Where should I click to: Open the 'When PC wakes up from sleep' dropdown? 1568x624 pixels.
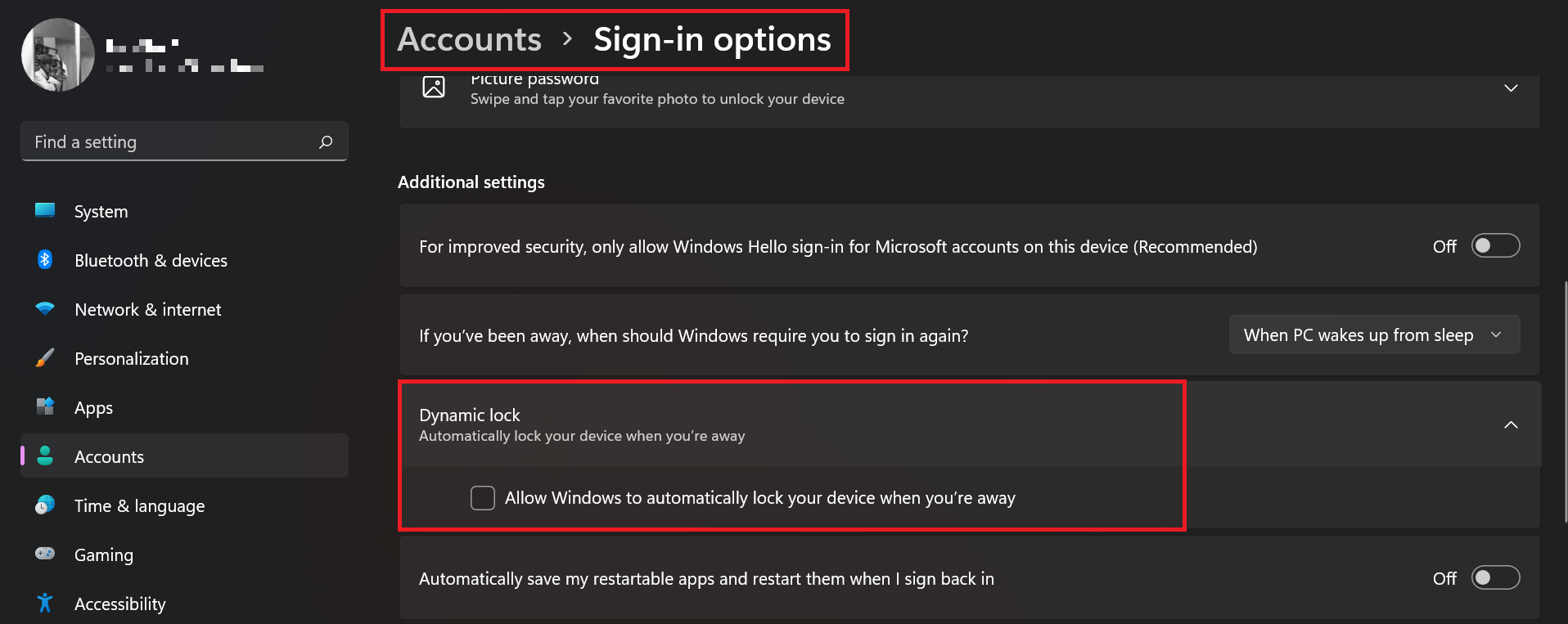[x=1374, y=334]
